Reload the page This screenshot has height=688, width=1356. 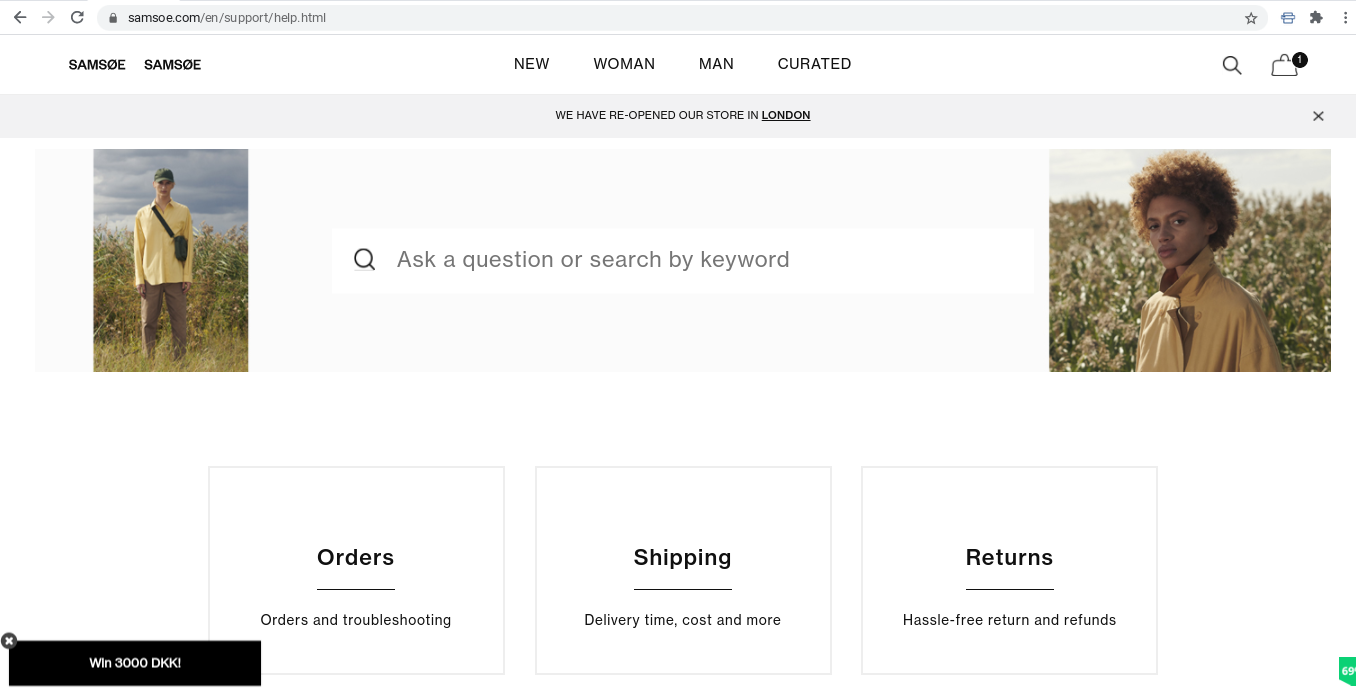coord(77,17)
